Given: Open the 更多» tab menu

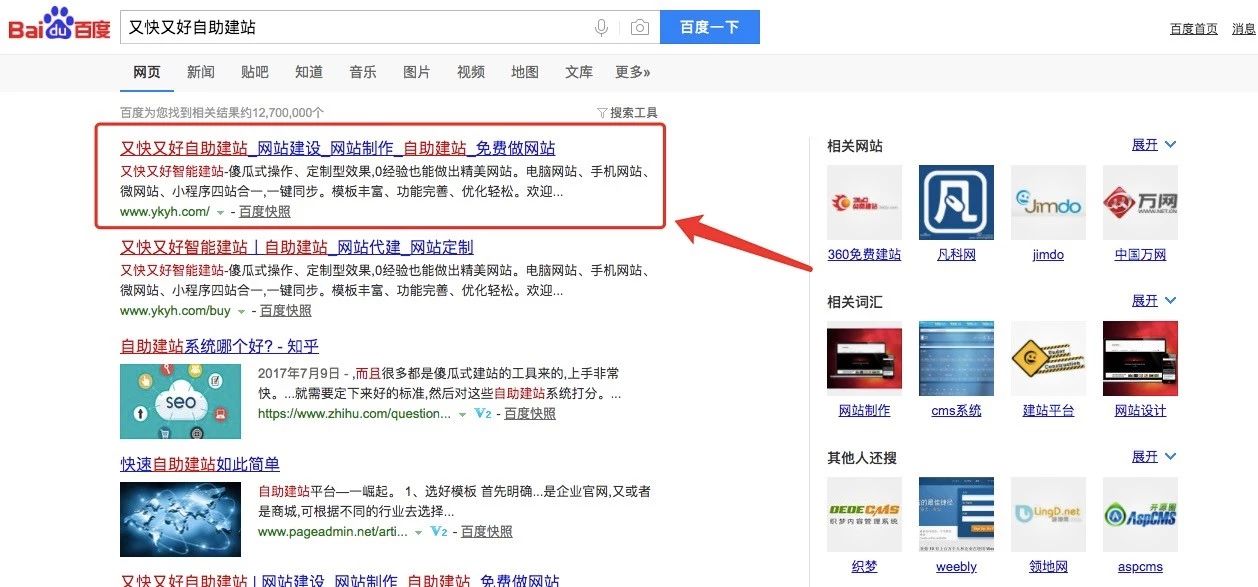Looking at the screenshot, I should (x=633, y=72).
